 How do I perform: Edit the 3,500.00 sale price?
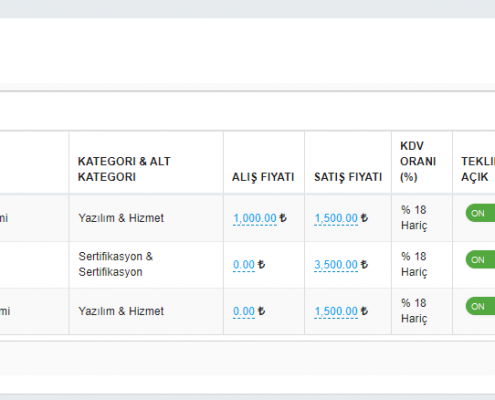336,265
